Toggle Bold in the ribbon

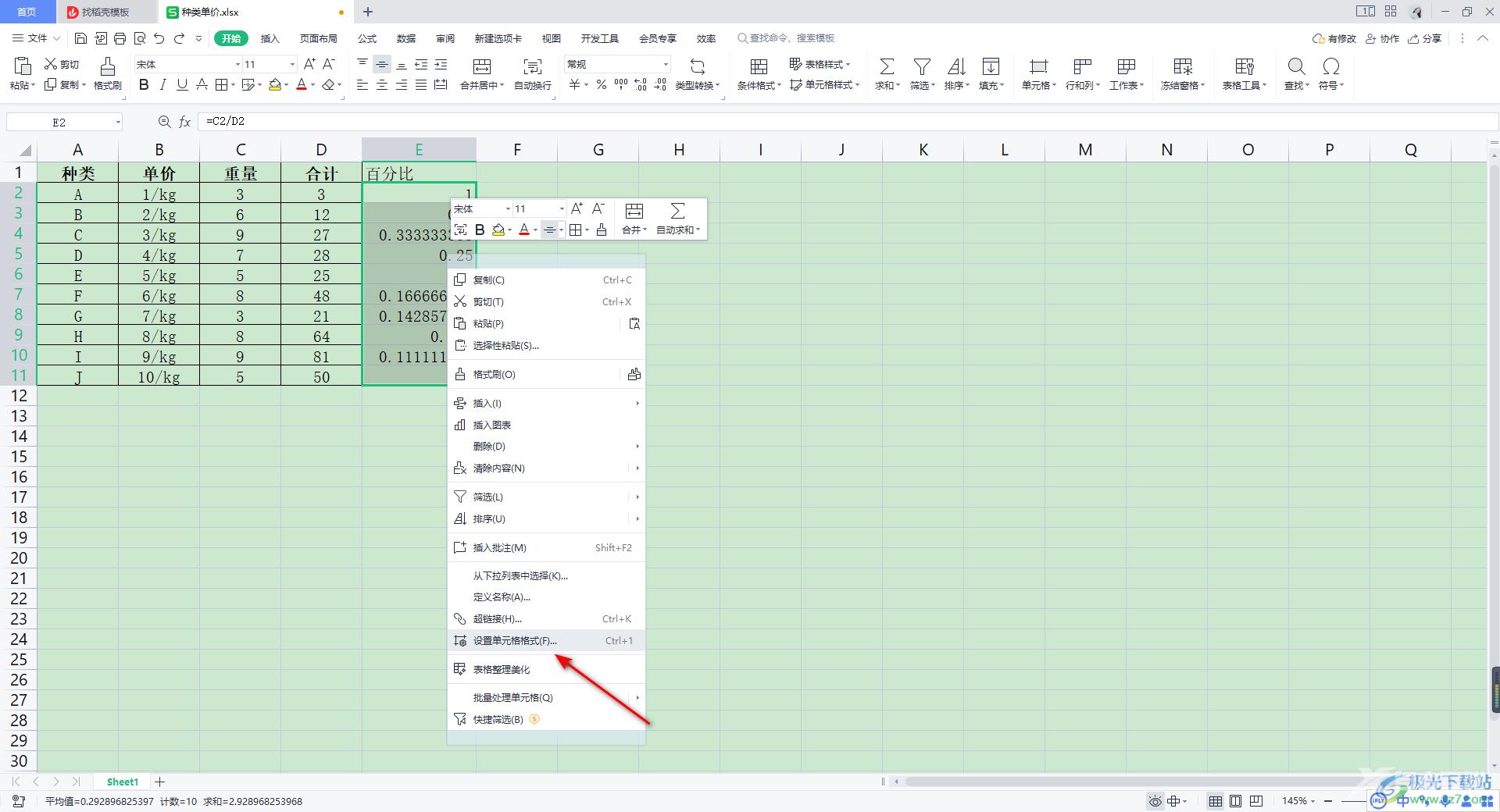[x=144, y=85]
